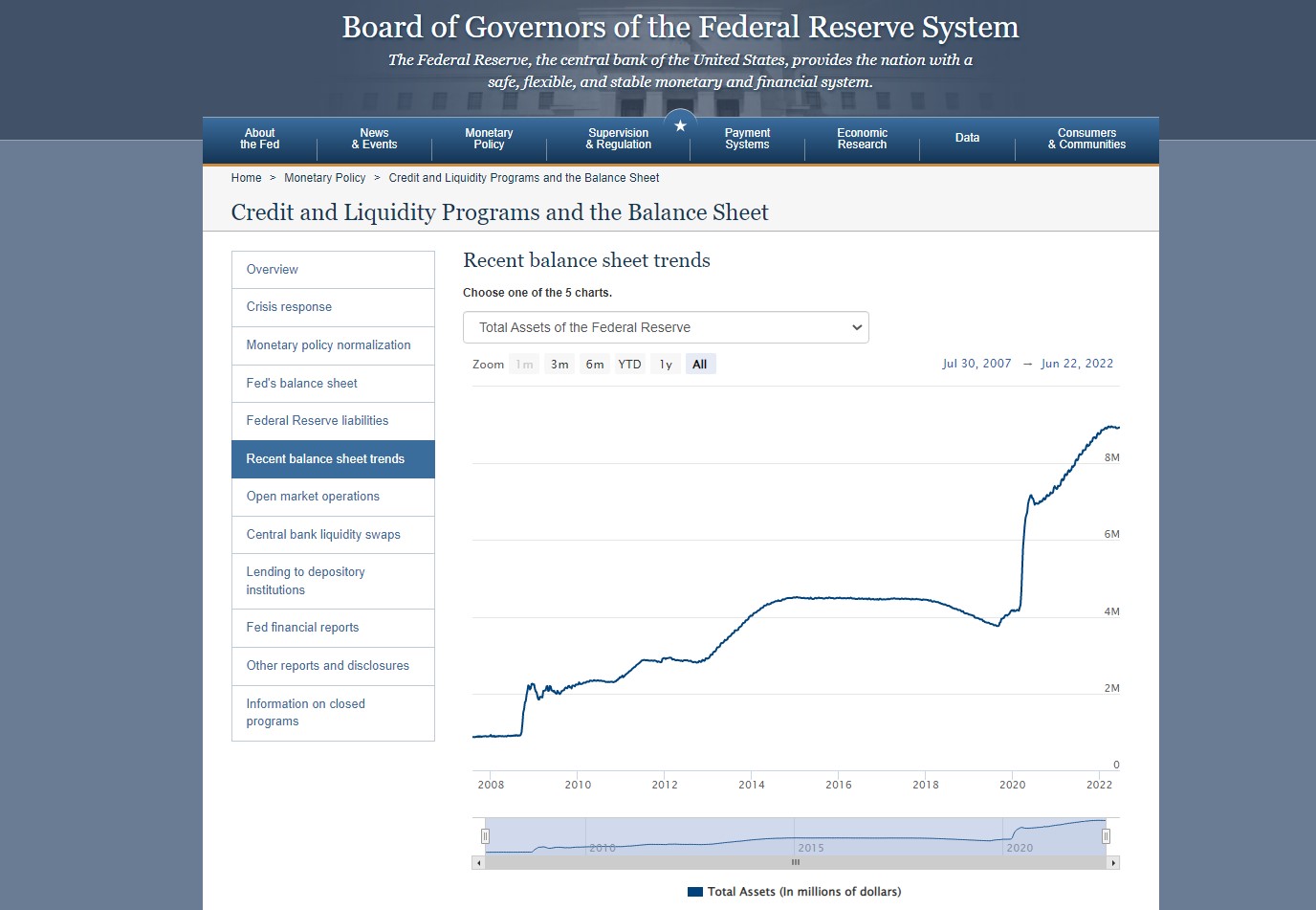Click the navigator scrollbar right arrow
Image resolution: width=1316 pixels, height=910 pixels.
(1113, 863)
